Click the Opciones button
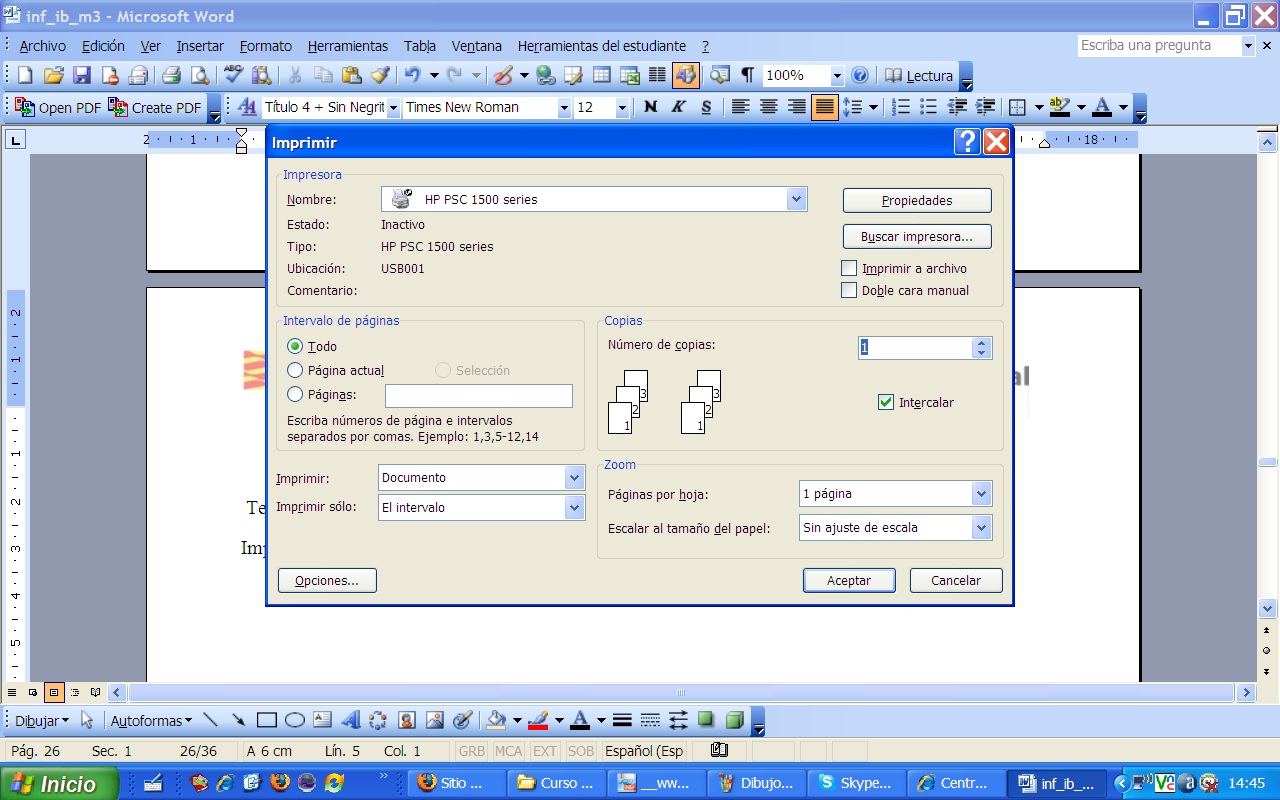Viewport: 1280px width, 800px height. [327, 580]
